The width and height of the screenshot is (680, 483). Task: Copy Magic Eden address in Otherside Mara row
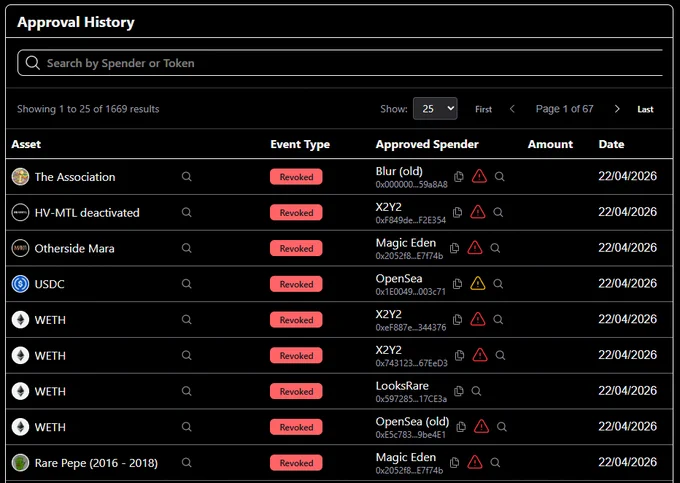click(454, 248)
